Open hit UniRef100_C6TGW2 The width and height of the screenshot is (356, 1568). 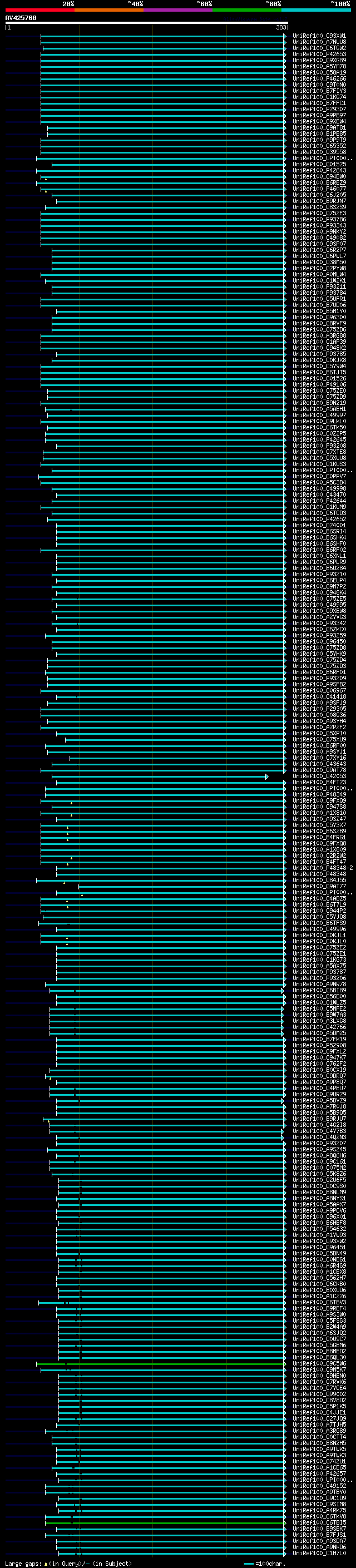tap(319, 48)
